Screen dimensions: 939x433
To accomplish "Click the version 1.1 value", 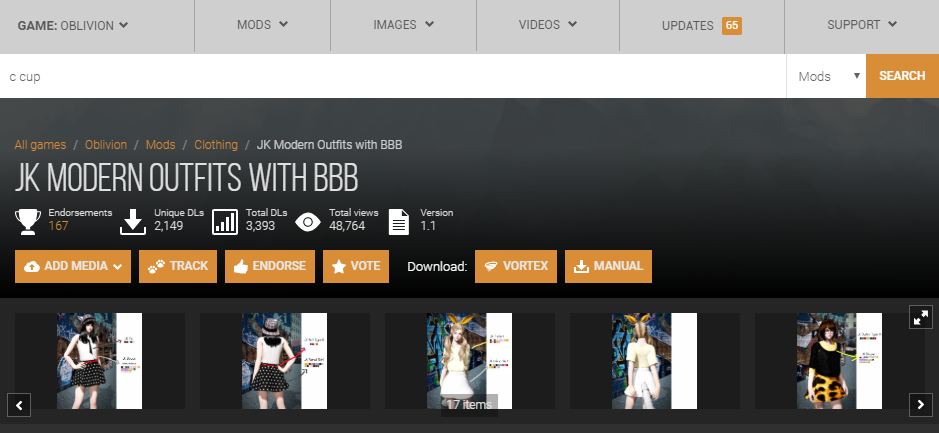I will (428, 226).
